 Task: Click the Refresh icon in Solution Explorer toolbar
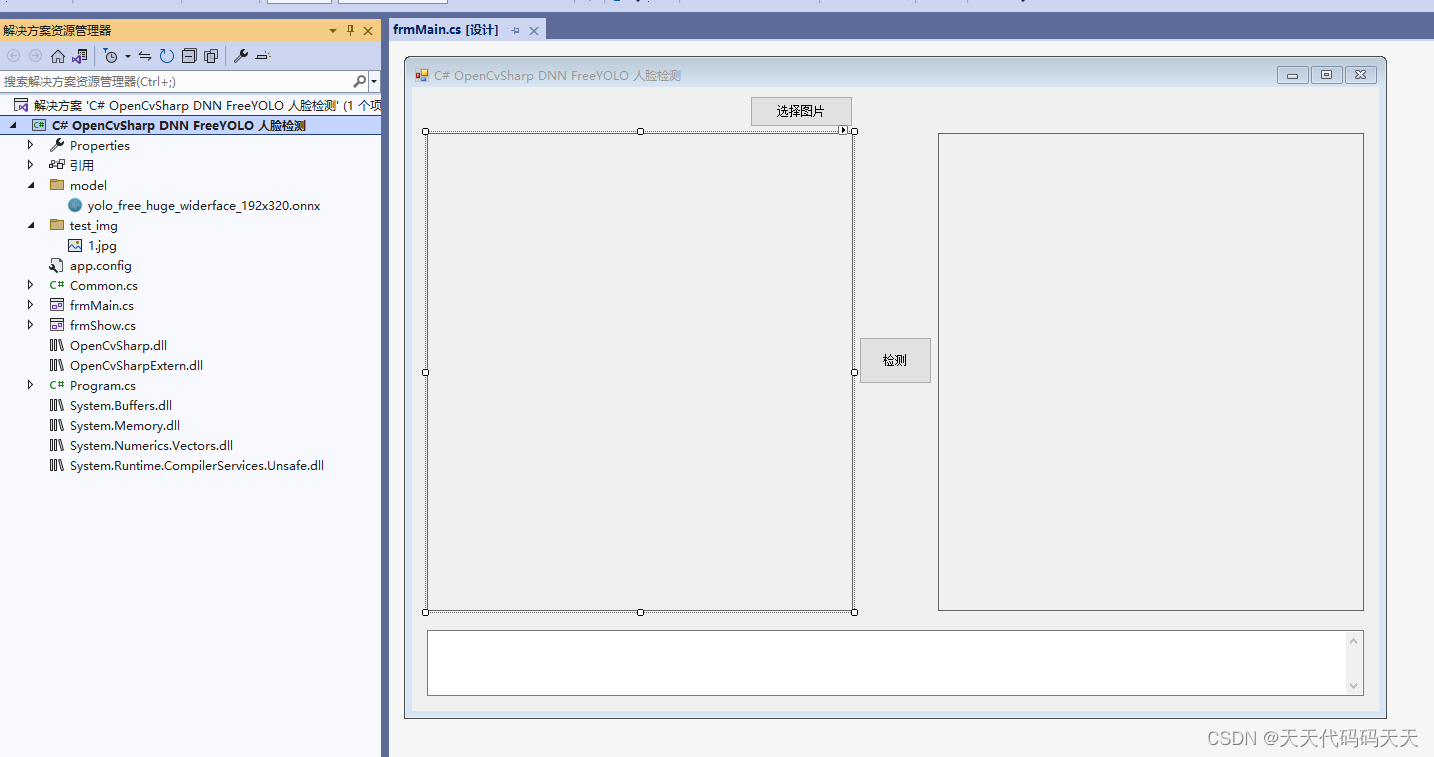click(166, 56)
